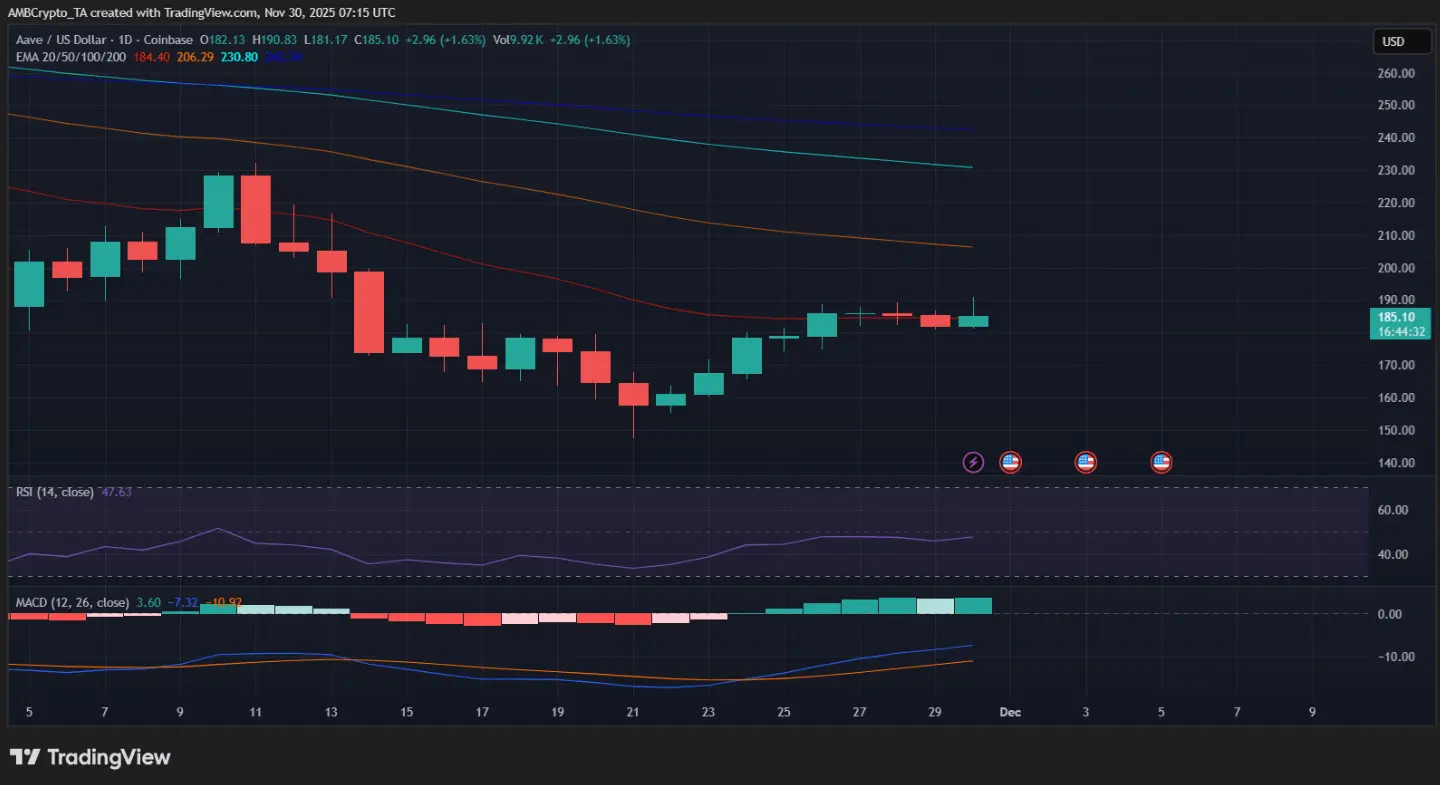Image resolution: width=1440 pixels, height=785 pixels.
Task: Click the 220.00 price axis label
Action: [x=1394, y=203]
